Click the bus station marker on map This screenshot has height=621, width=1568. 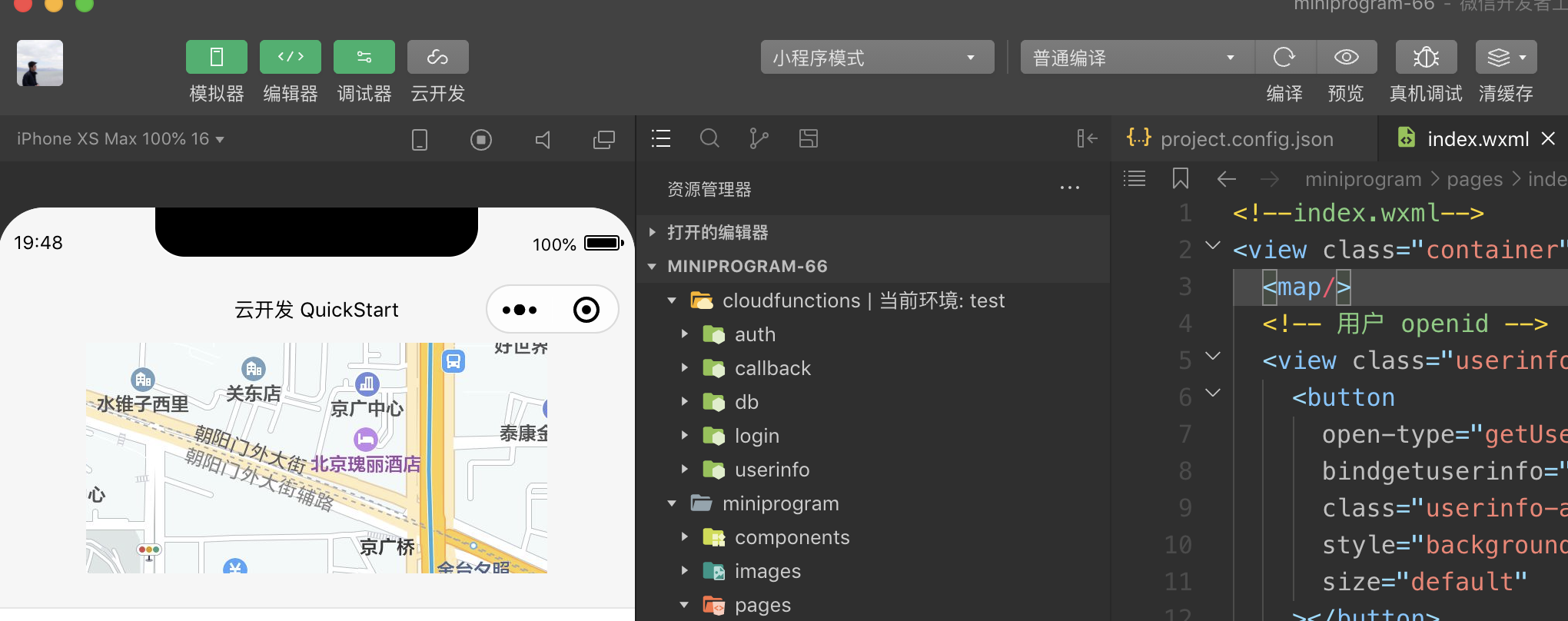tap(453, 360)
